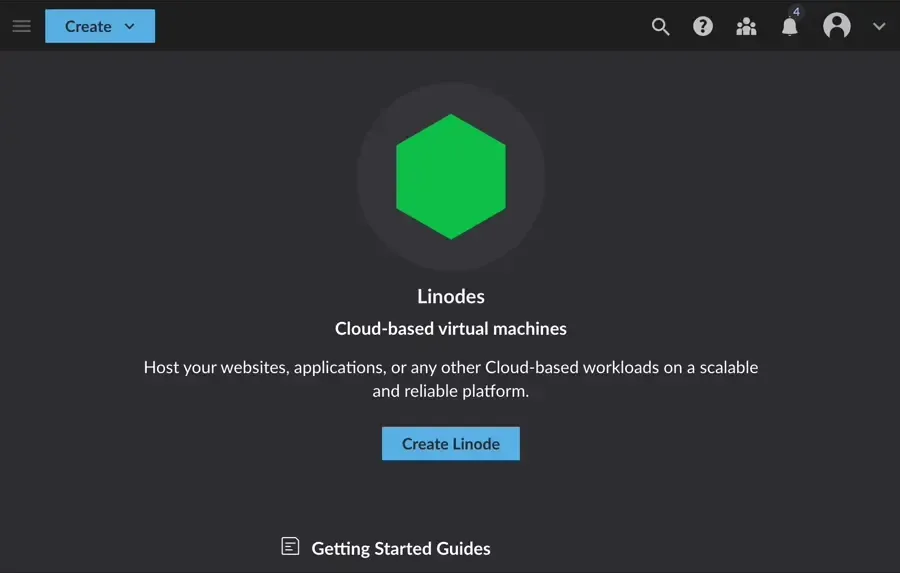Image resolution: width=900 pixels, height=573 pixels.
Task: Open the Create dropdown button
Action: [x=100, y=26]
